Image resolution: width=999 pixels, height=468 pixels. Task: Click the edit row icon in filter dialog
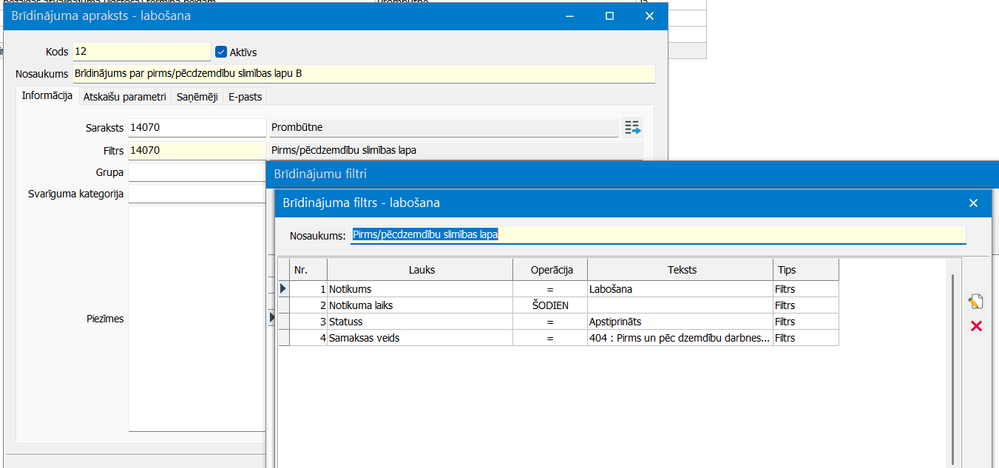[975, 301]
